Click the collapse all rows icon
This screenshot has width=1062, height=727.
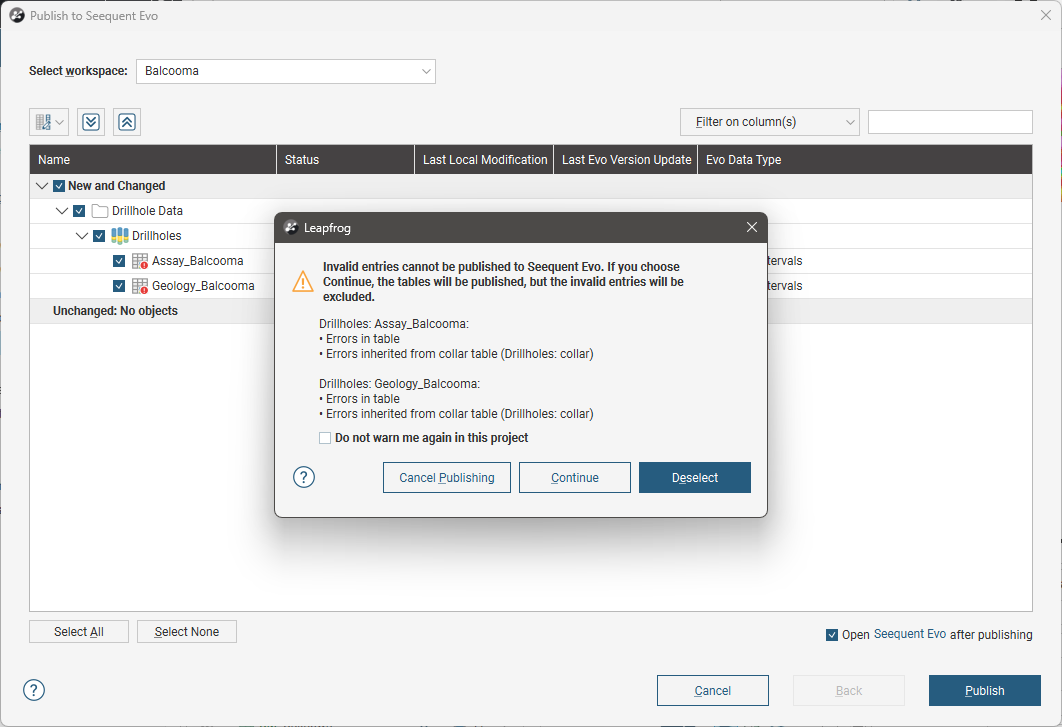click(x=127, y=122)
